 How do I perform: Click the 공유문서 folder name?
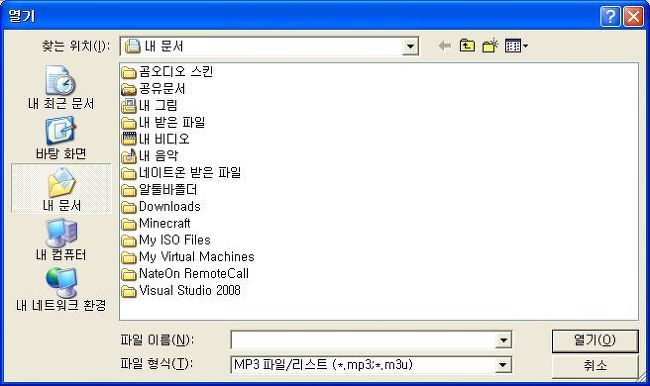[162, 89]
